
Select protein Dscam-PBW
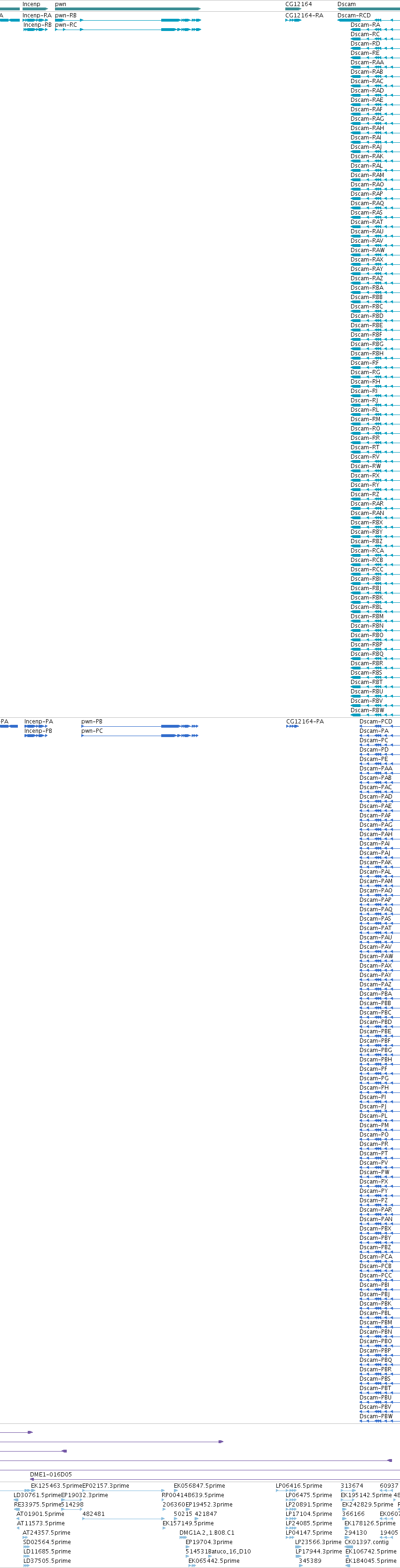[x=376, y=1416]
